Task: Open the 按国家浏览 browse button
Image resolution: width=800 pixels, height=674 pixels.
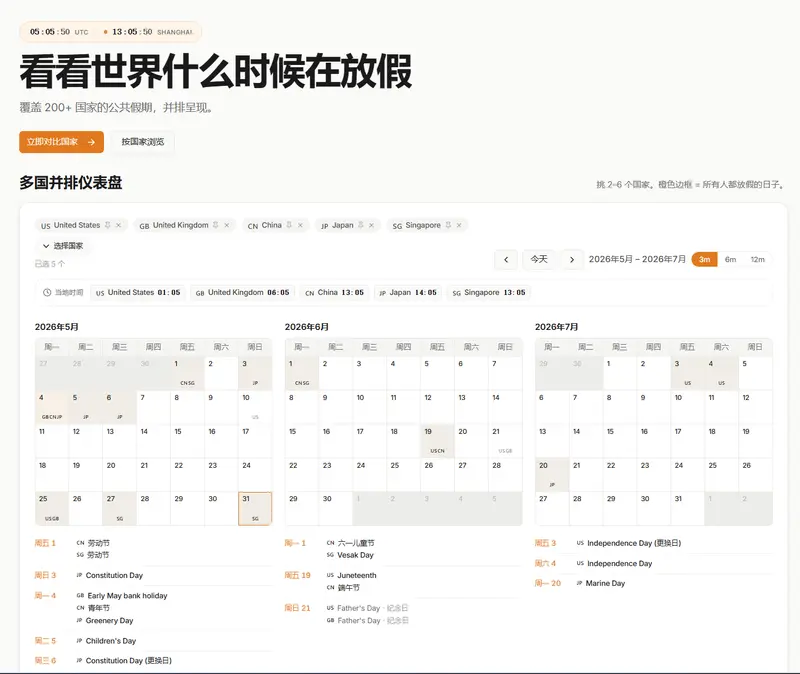Action: point(143,142)
